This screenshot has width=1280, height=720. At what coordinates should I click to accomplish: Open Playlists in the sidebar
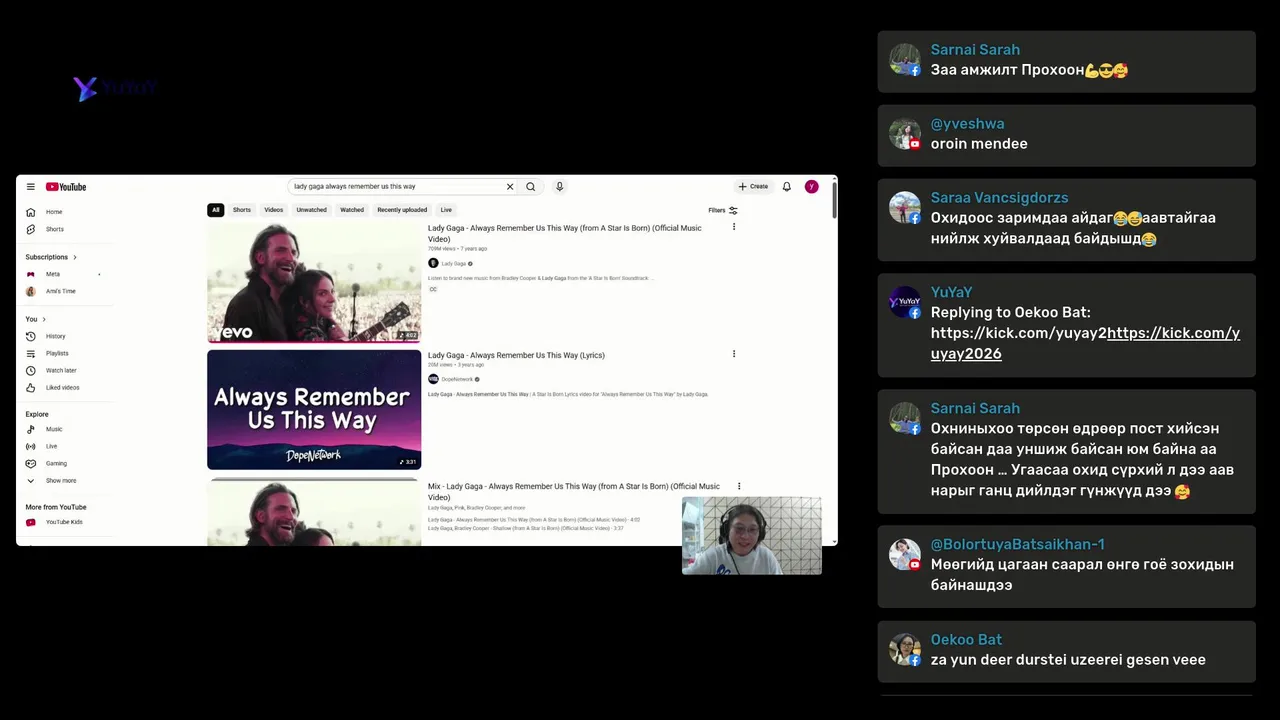click(56, 353)
